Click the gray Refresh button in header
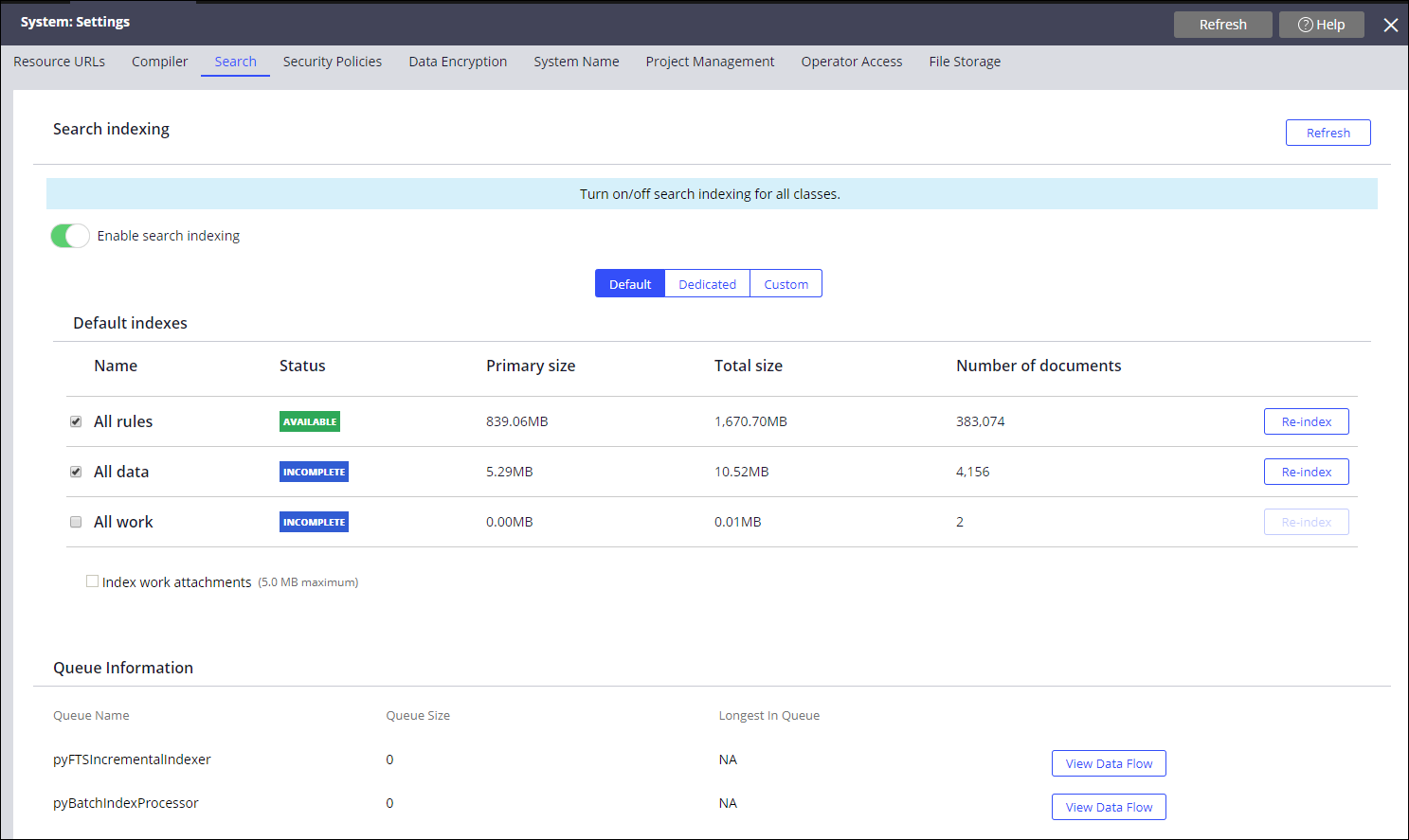The width and height of the screenshot is (1409, 840). pos(1222,25)
